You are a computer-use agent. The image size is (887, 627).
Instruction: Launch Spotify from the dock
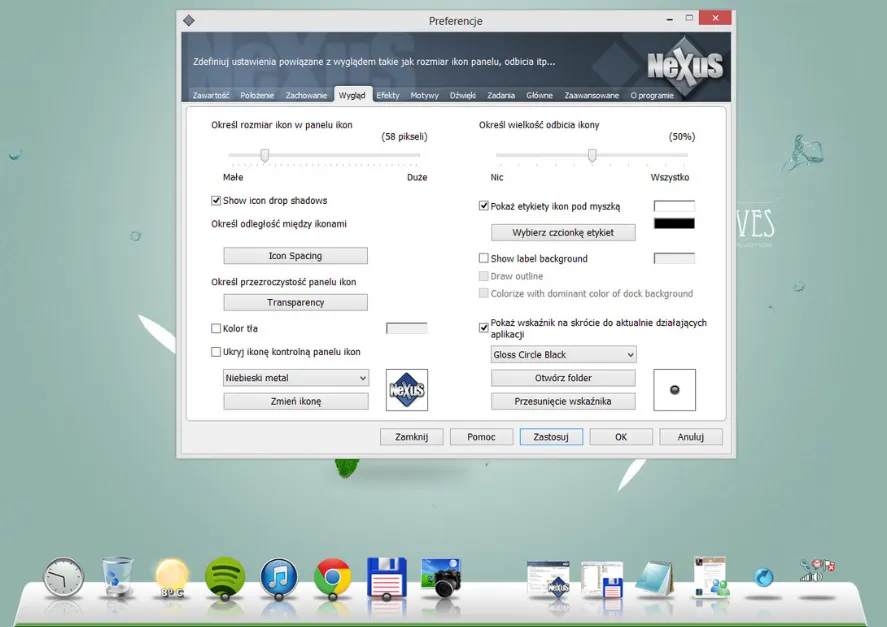(225, 577)
